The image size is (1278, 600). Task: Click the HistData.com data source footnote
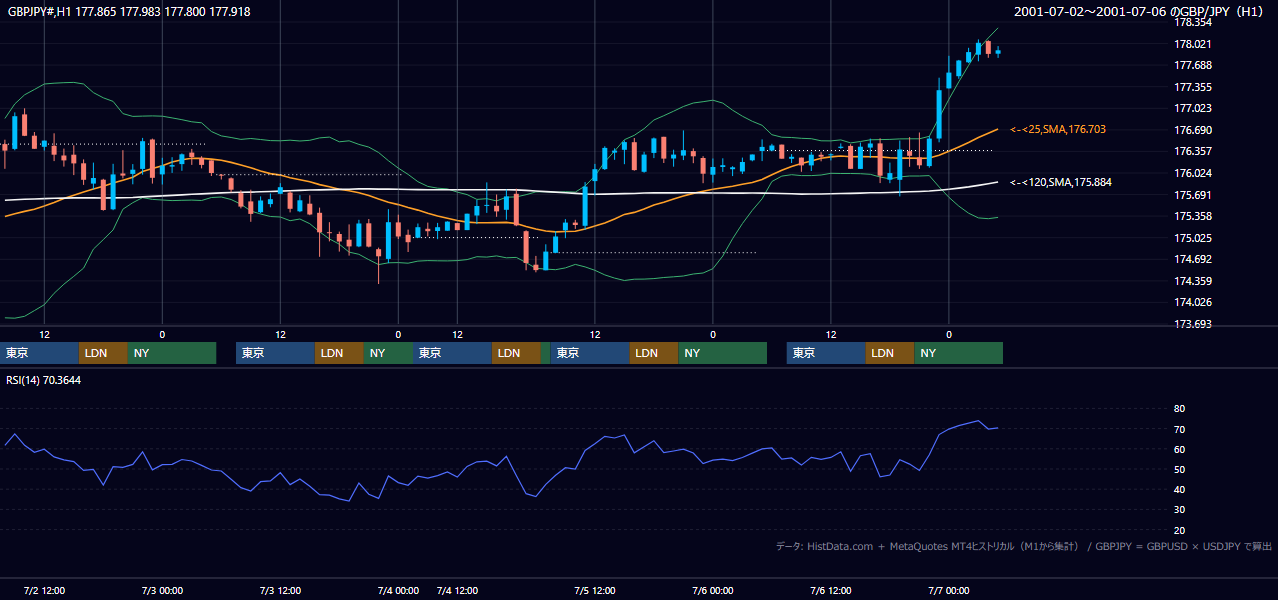(1024, 547)
